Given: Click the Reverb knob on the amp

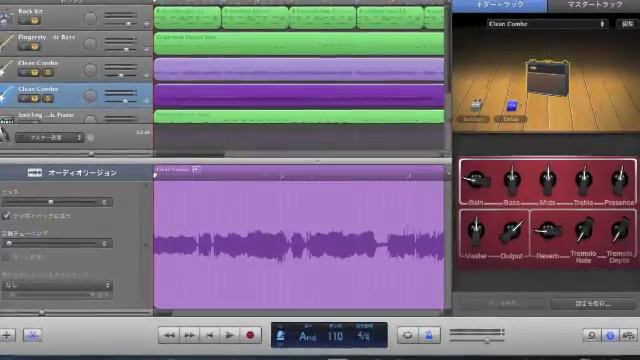Looking at the screenshot, I should 548,231.
